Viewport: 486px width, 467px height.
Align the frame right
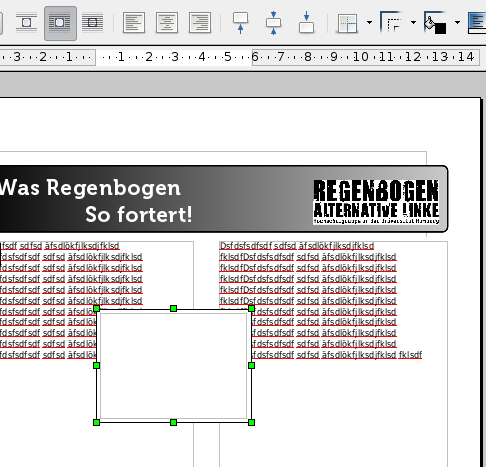200,23
